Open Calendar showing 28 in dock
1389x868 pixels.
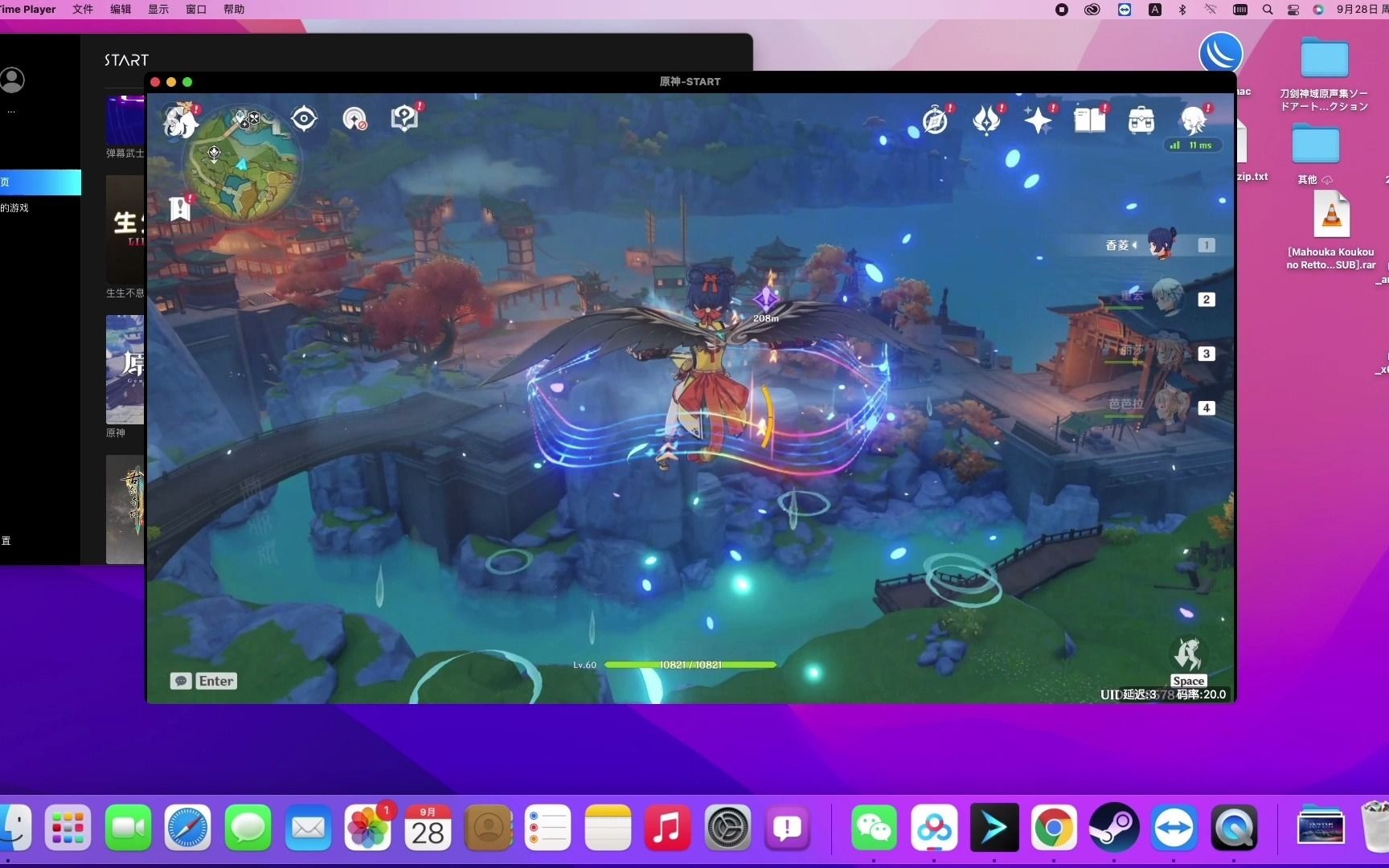pyautogui.click(x=428, y=828)
